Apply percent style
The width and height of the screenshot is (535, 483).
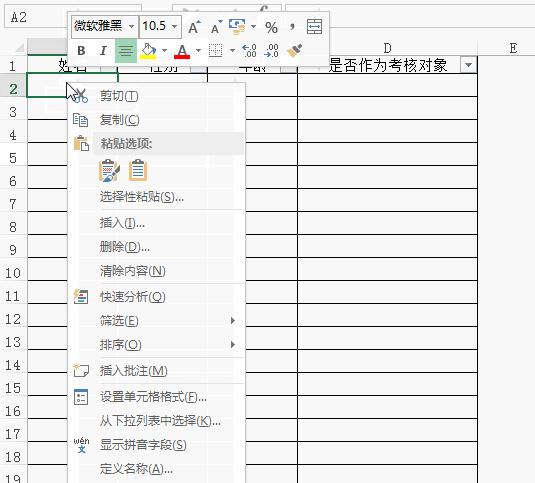click(x=272, y=27)
